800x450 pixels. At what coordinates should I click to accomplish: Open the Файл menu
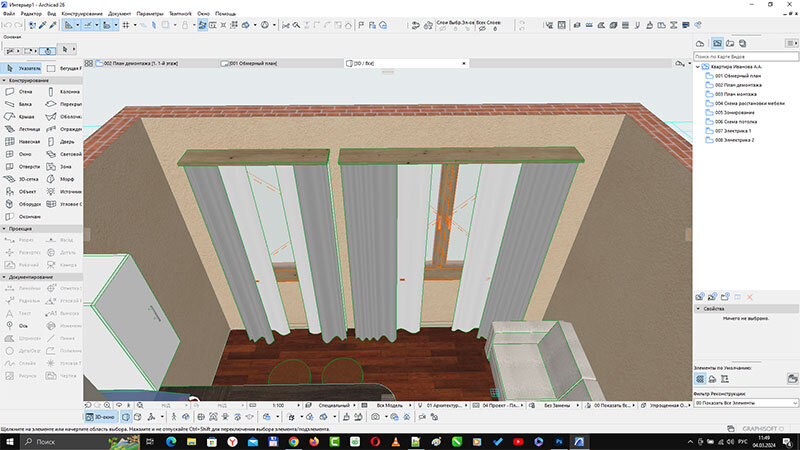coord(9,14)
